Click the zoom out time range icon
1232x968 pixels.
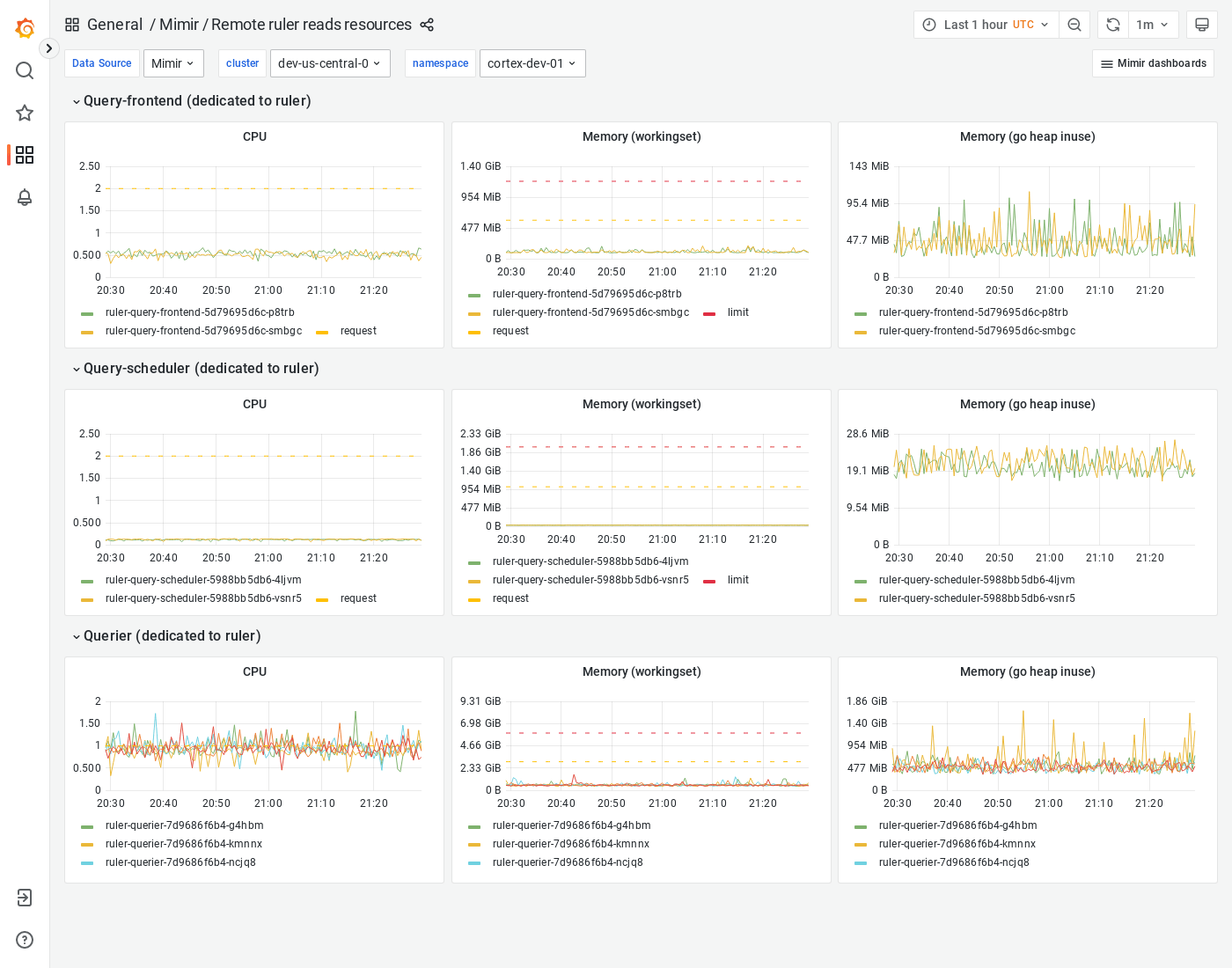pyautogui.click(x=1074, y=25)
